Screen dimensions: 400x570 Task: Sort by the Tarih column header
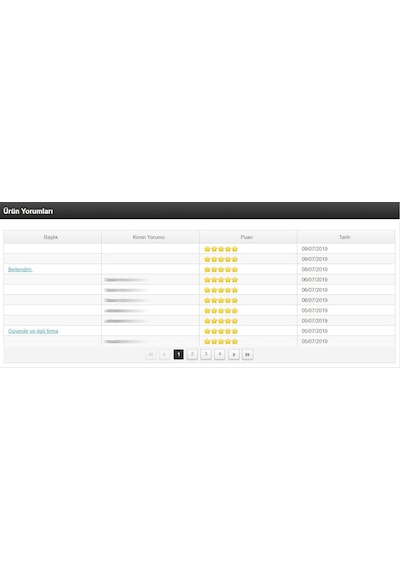pyautogui.click(x=345, y=237)
